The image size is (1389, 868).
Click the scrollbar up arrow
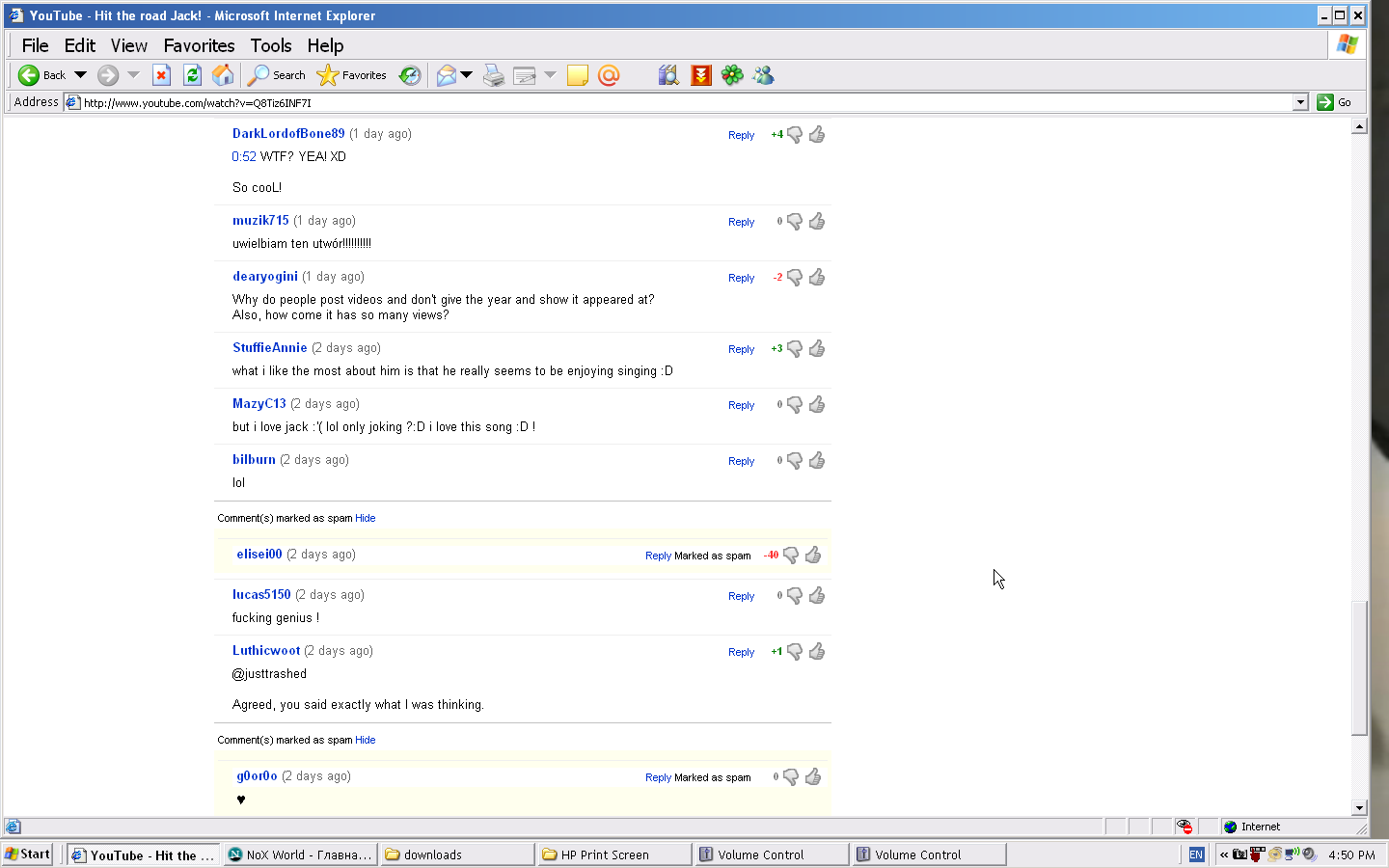tap(1359, 126)
